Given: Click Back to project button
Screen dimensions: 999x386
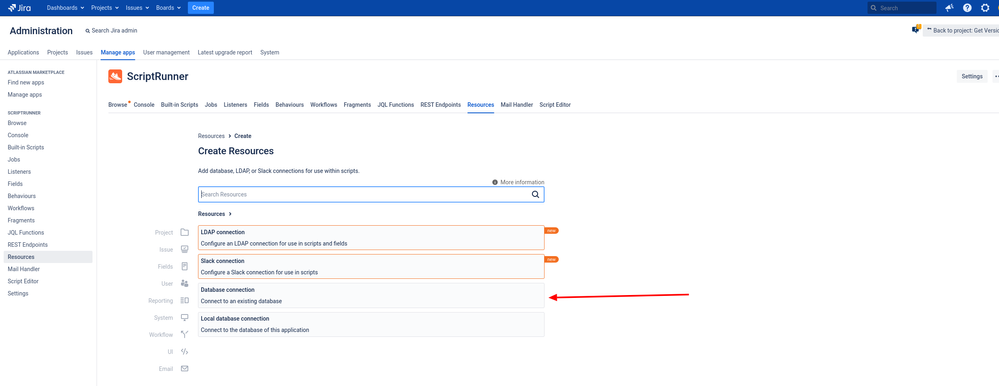Looking at the screenshot, I should tap(961, 30).
